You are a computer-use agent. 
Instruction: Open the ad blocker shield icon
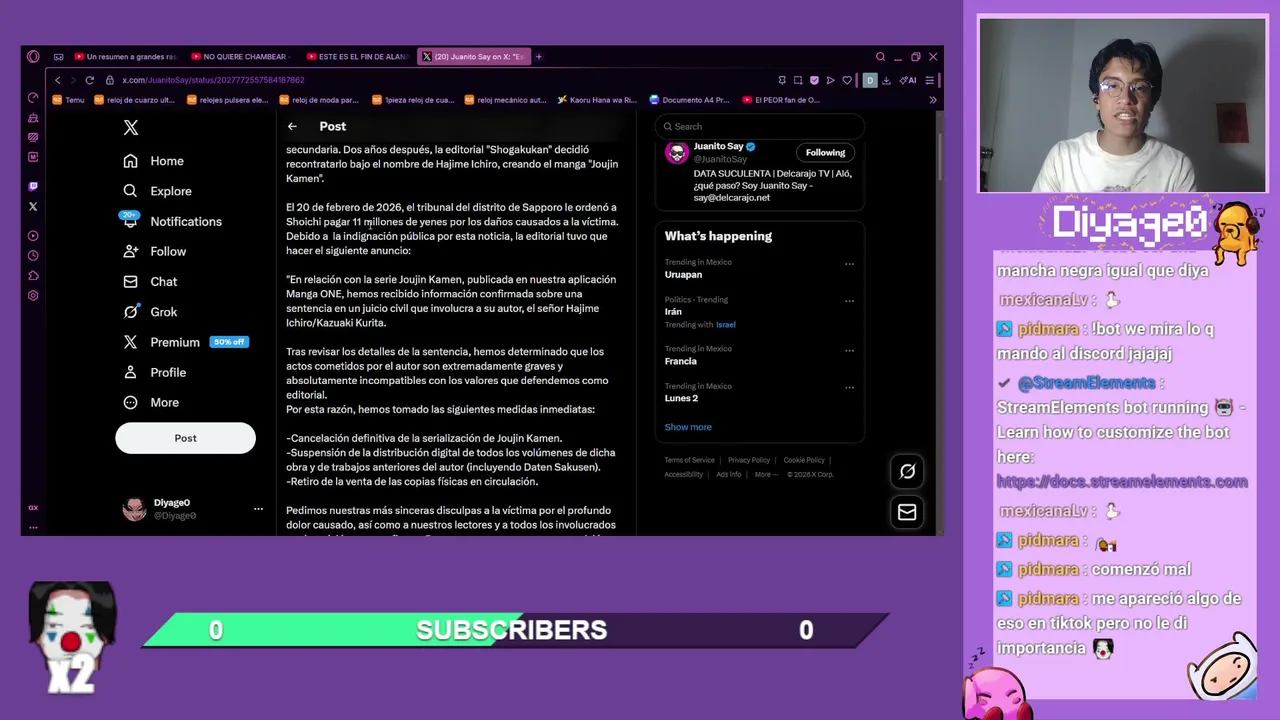[814, 80]
